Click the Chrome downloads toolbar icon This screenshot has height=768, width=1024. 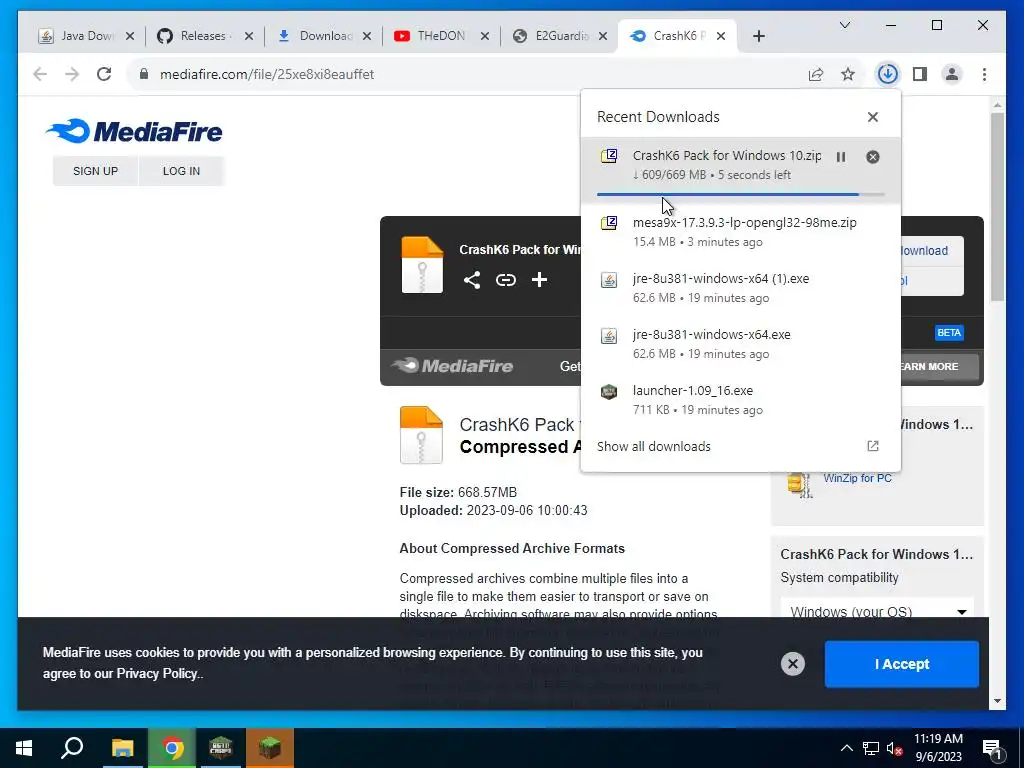[x=887, y=74]
